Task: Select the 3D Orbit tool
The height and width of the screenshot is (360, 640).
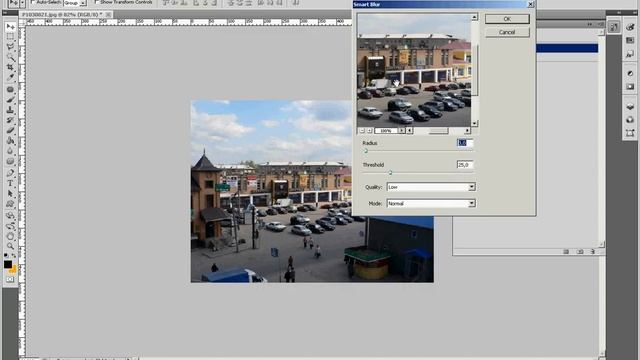Action: point(10,226)
